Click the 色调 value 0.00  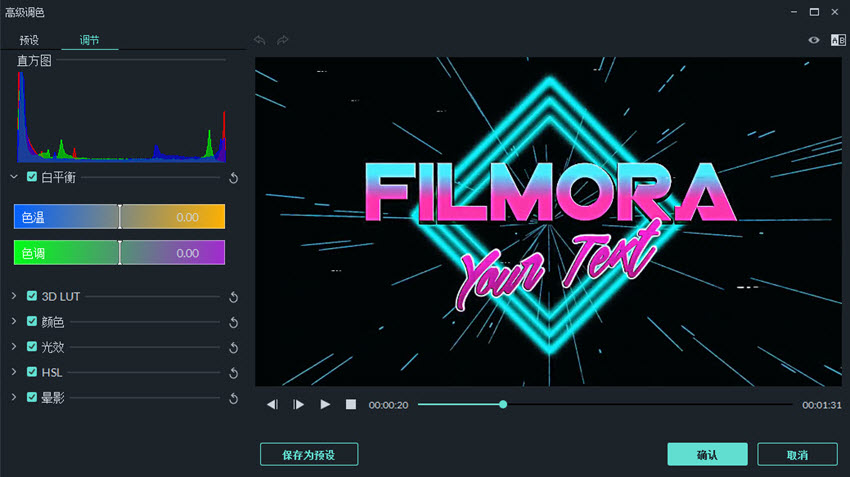coord(188,253)
